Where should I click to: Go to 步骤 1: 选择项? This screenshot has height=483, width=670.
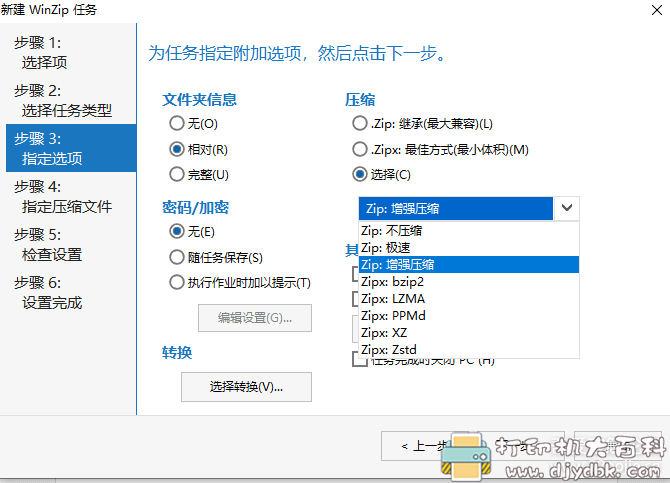tap(71, 52)
